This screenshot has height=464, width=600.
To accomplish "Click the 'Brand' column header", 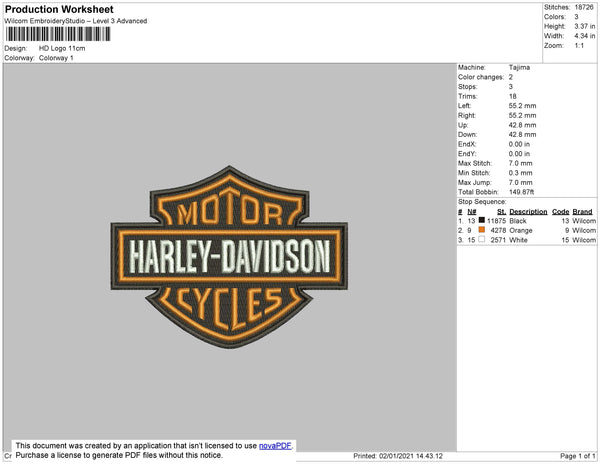I will point(582,212).
